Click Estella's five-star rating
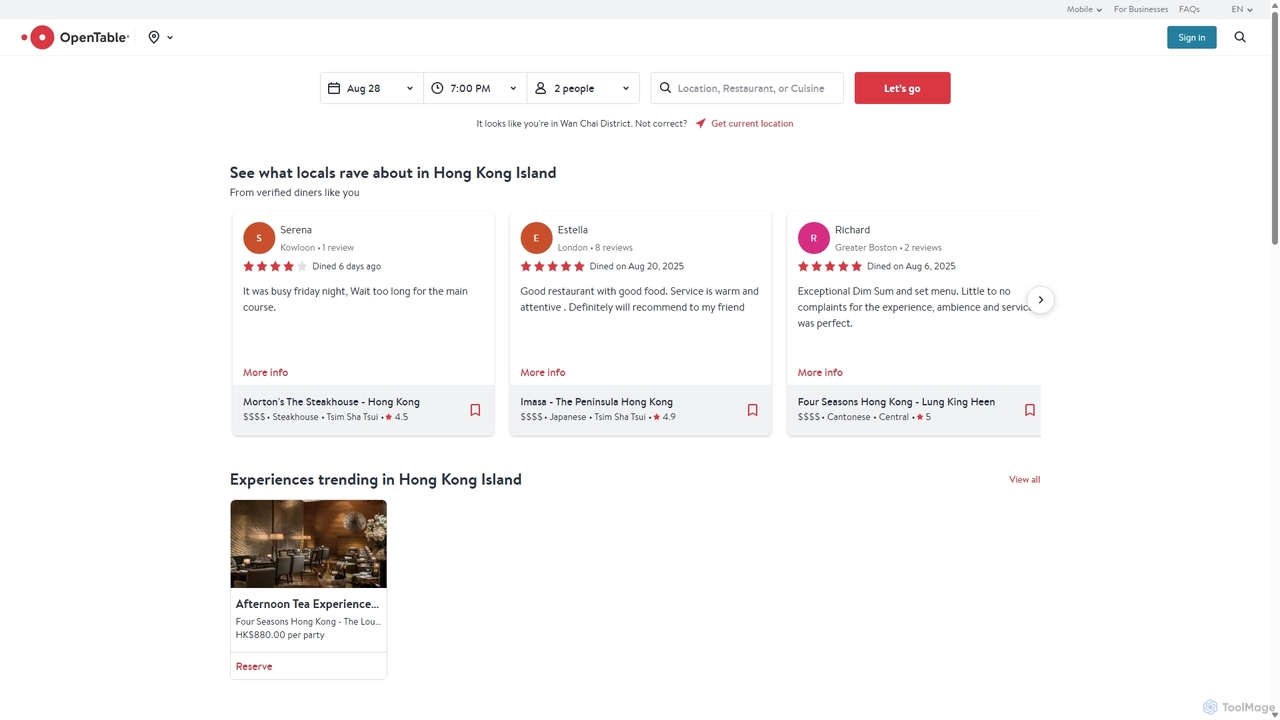This screenshot has height=720, width=1280. point(552,267)
